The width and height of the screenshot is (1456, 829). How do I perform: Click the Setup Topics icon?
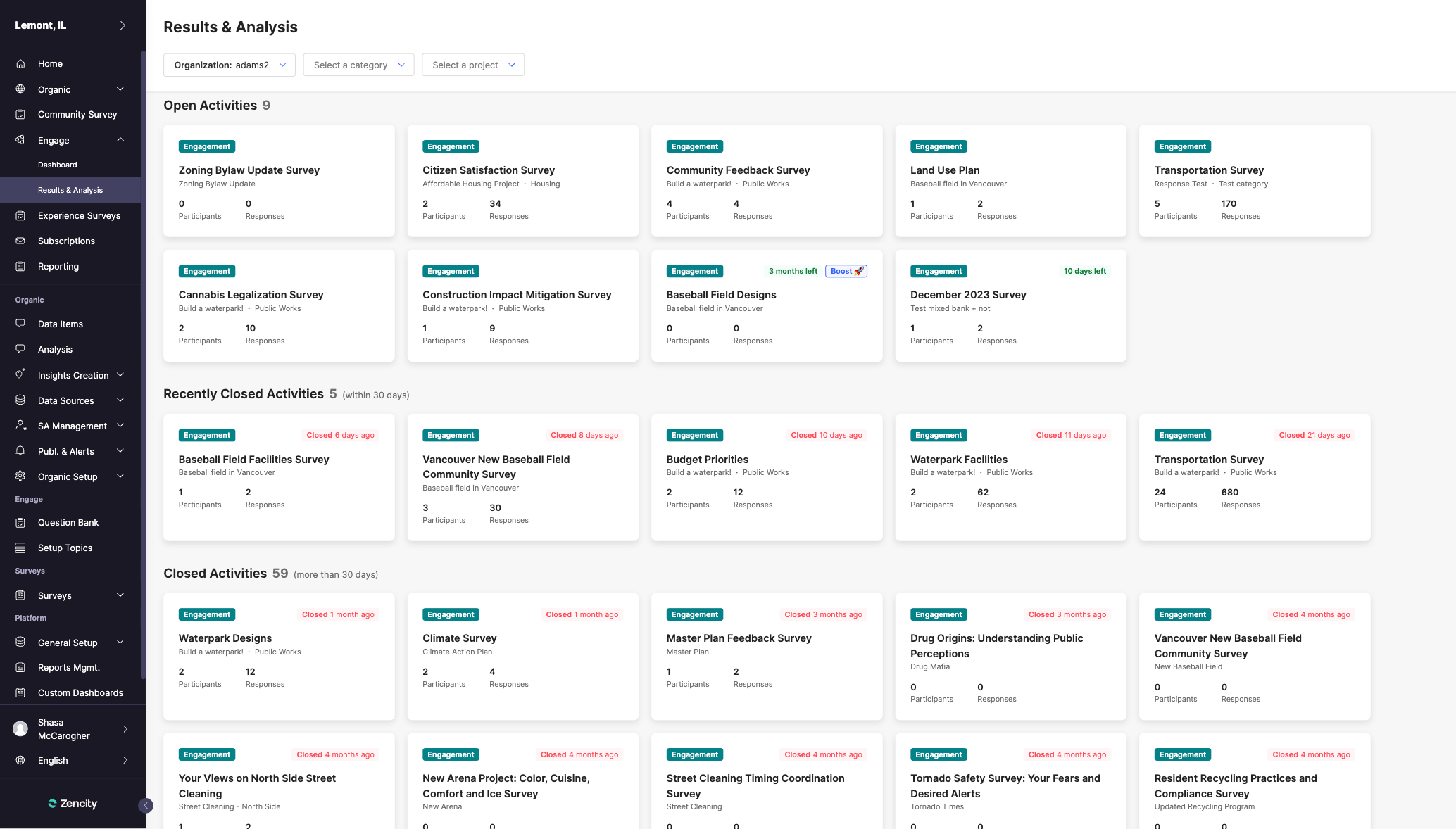tap(20, 548)
